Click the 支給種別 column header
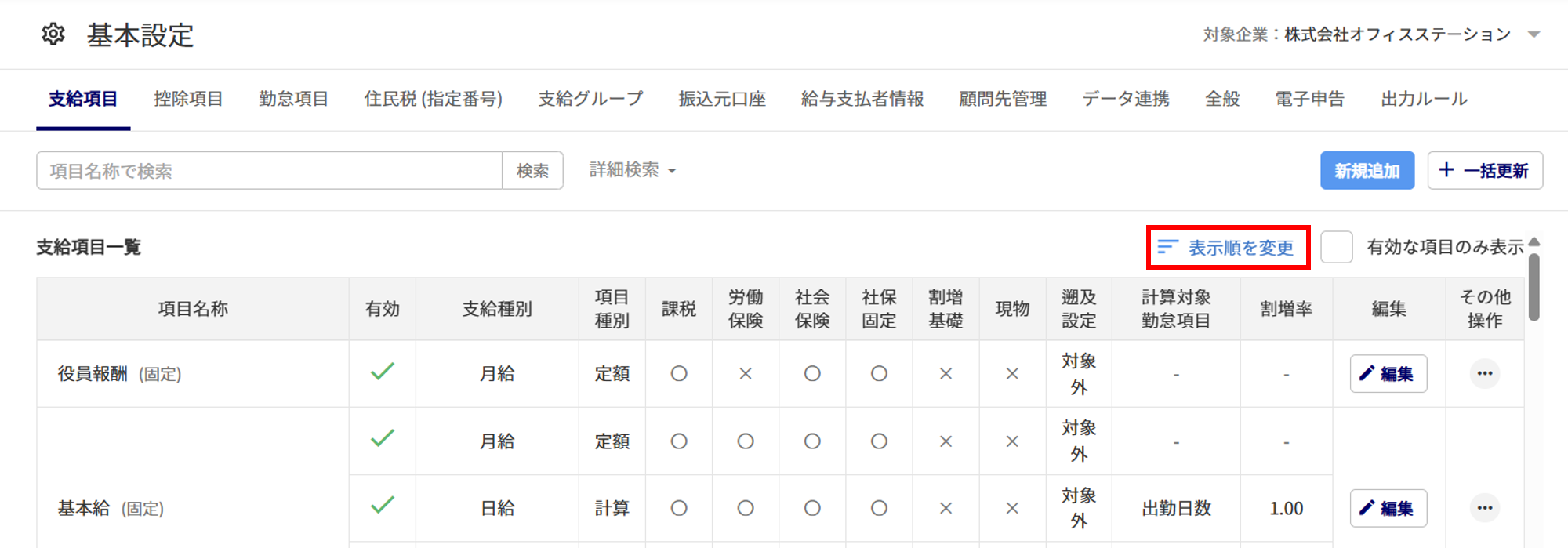1568x548 pixels. [497, 309]
